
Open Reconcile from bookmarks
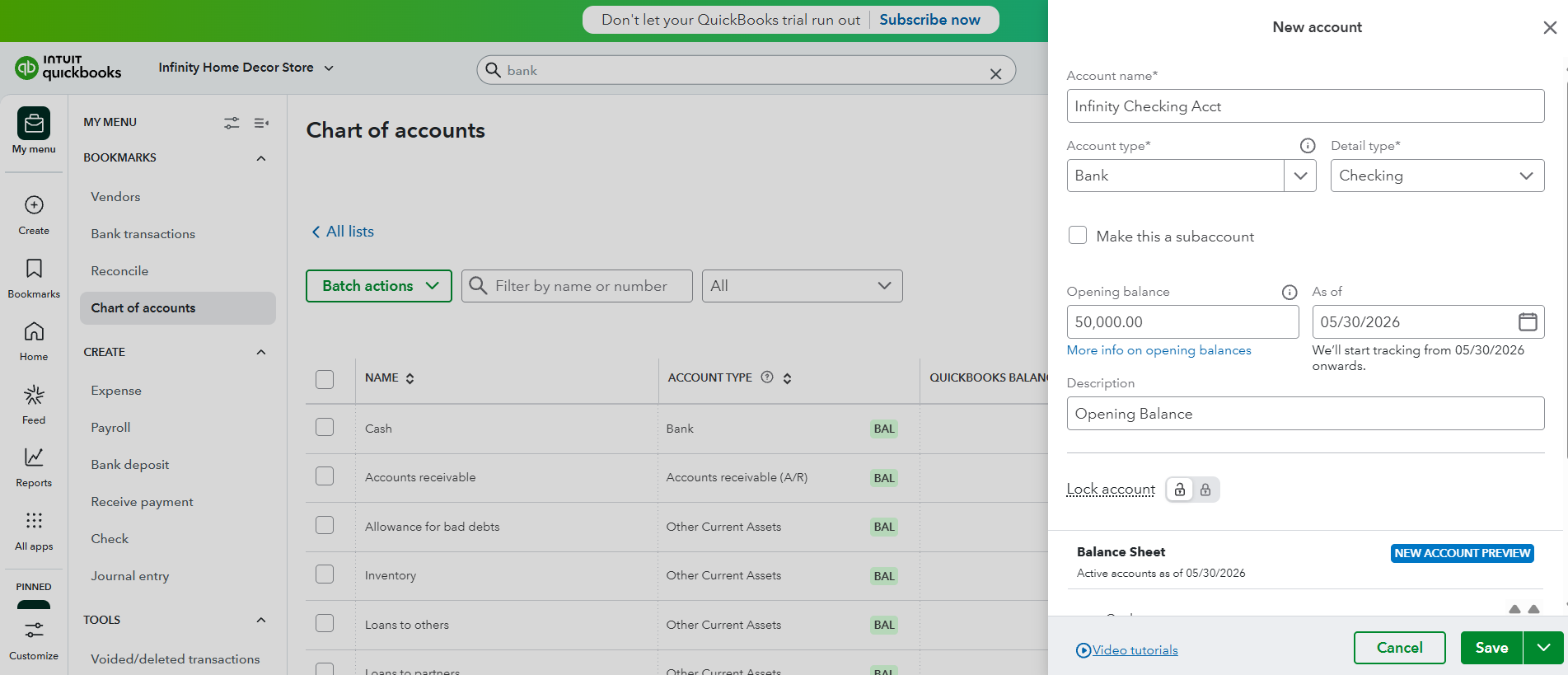point(119,271)
